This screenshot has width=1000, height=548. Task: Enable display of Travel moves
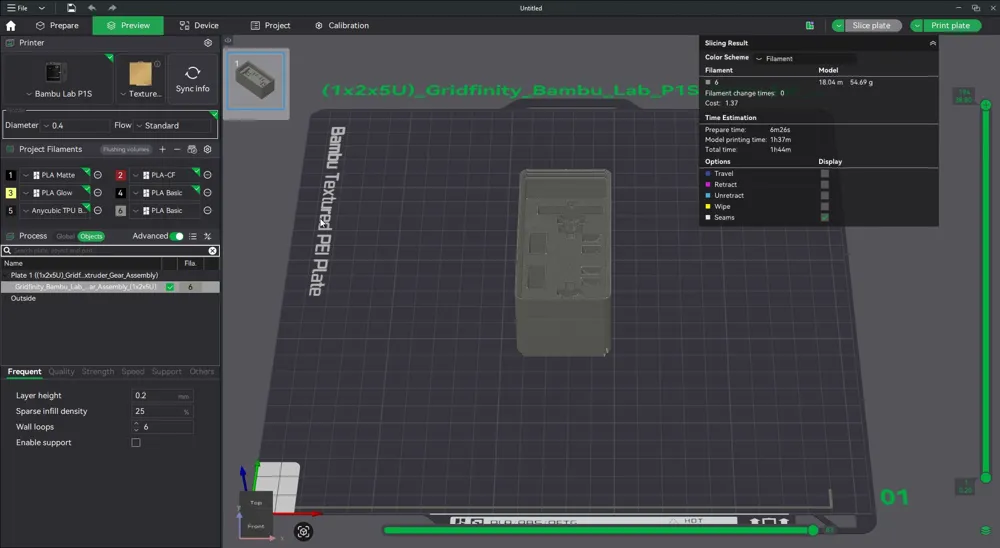(x=825, y=174)
